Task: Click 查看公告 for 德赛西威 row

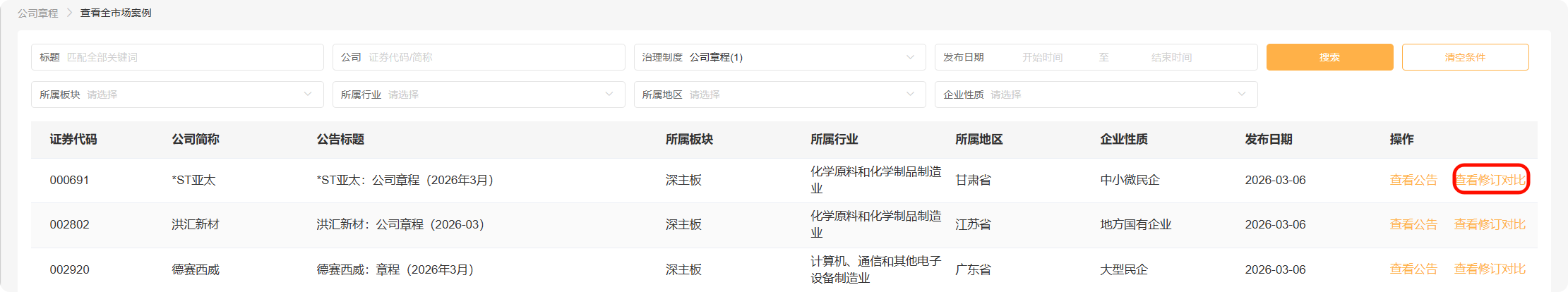Action: (1413, 269)
